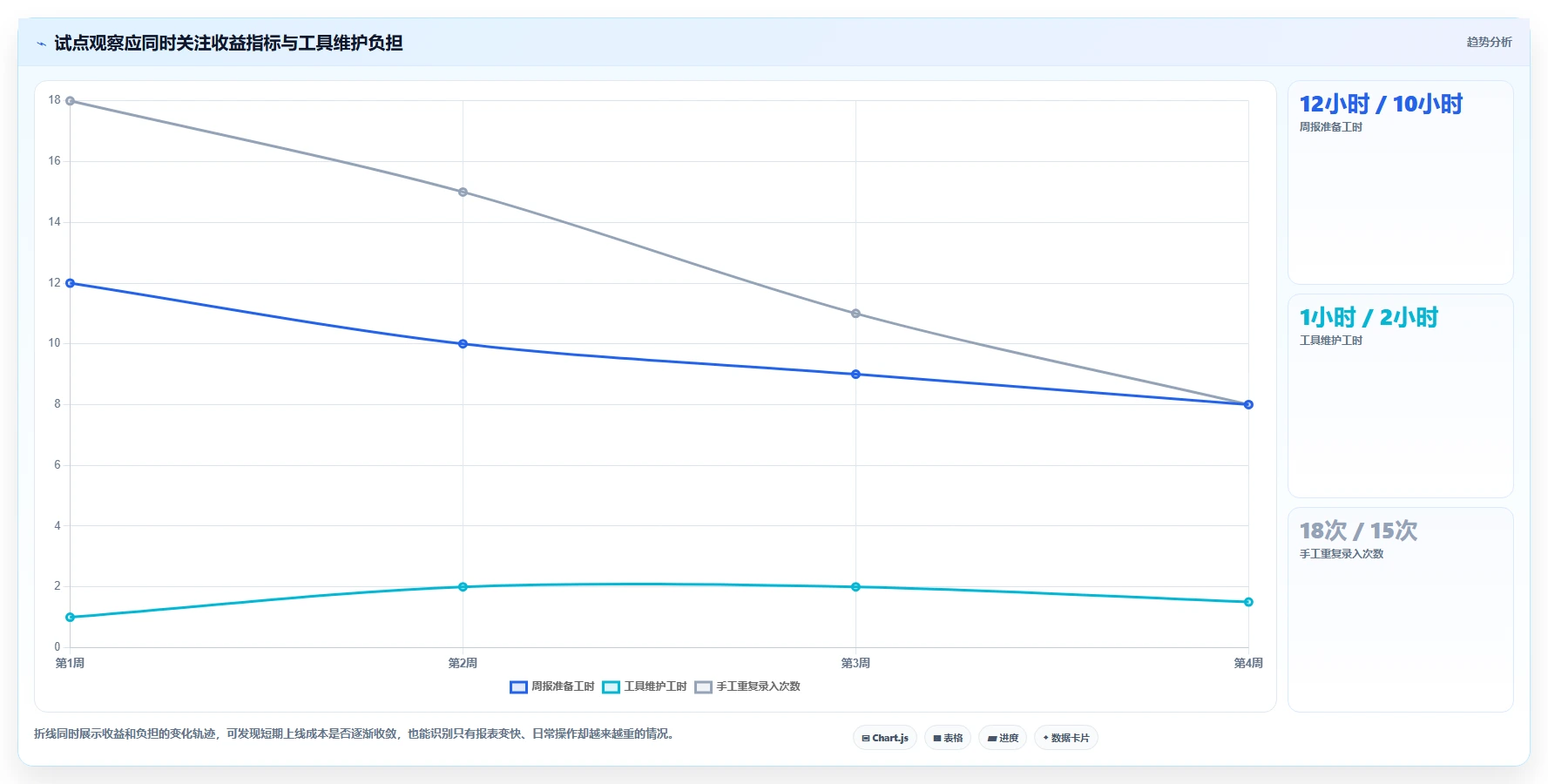Click the grey data point at 第3周 value 11
The width and height of the screenshot is (1548, 784).
[855, 314]
